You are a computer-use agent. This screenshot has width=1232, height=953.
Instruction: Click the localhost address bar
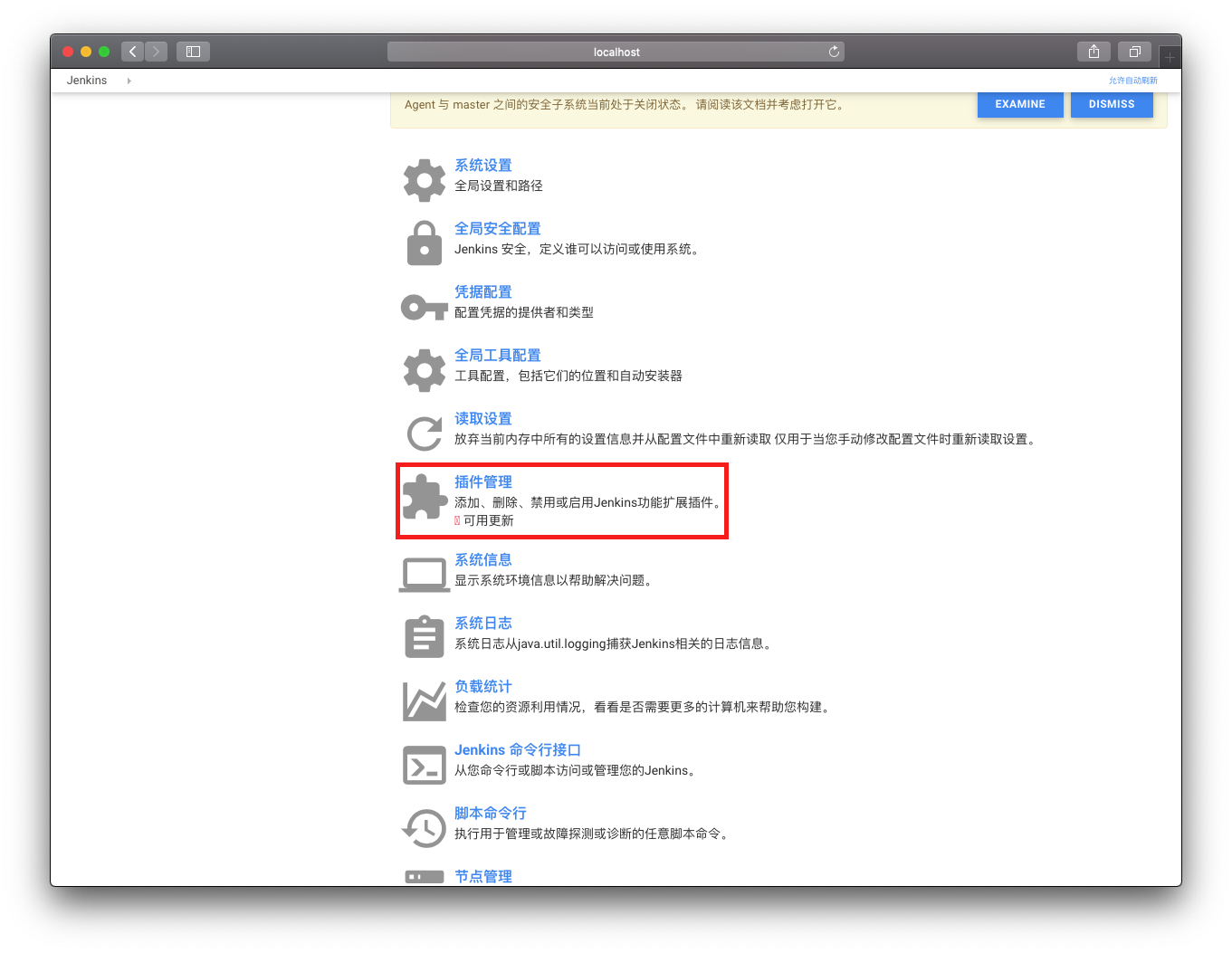coord(616,52)
